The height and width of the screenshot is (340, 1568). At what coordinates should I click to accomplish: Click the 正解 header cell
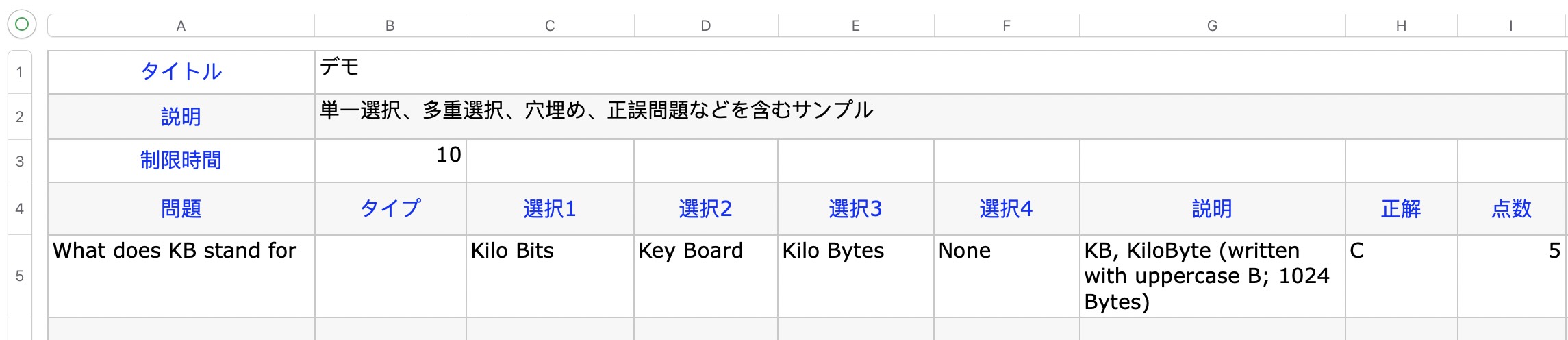coord(1401,208)
